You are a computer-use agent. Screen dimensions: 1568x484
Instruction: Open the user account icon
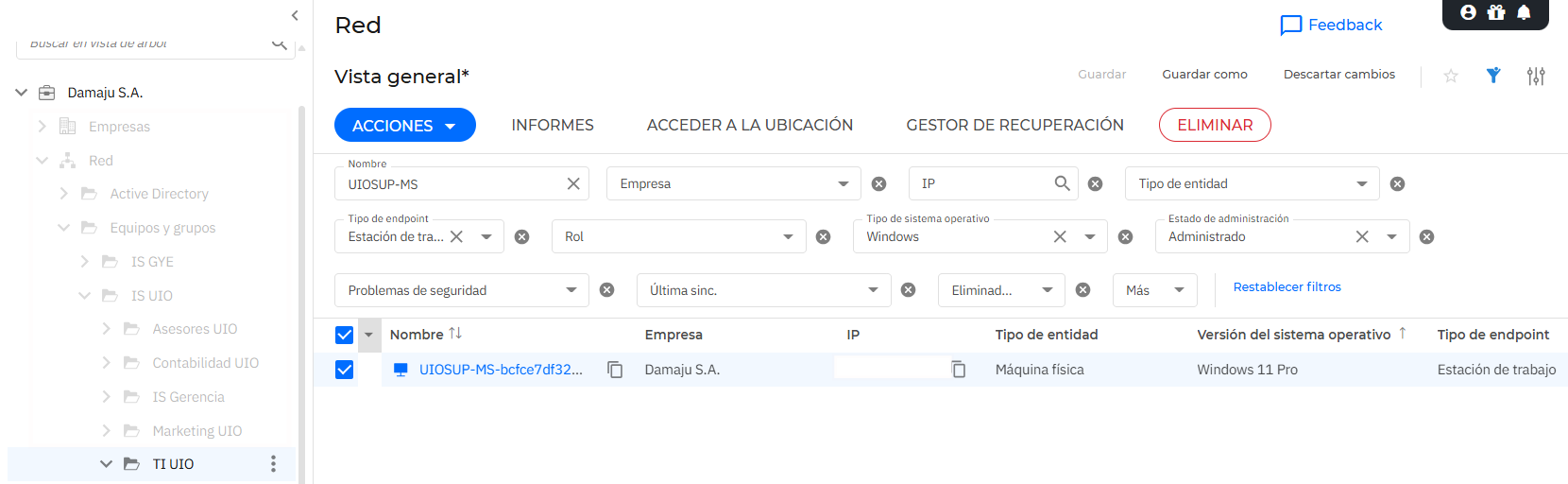[1468, 12]
